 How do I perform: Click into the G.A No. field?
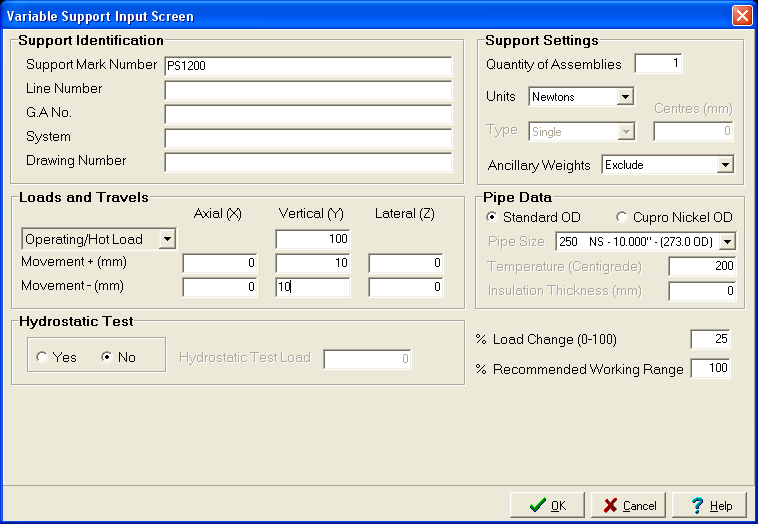[308, 114]
